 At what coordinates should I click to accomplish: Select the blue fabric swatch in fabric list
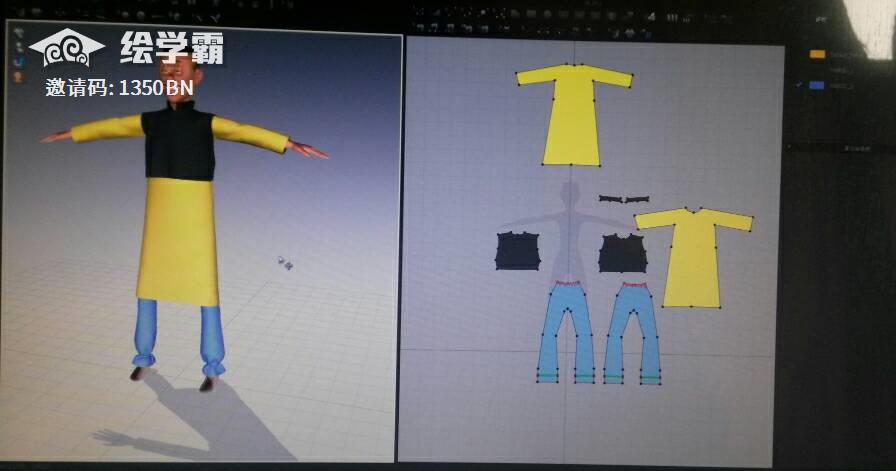(817, 85)
